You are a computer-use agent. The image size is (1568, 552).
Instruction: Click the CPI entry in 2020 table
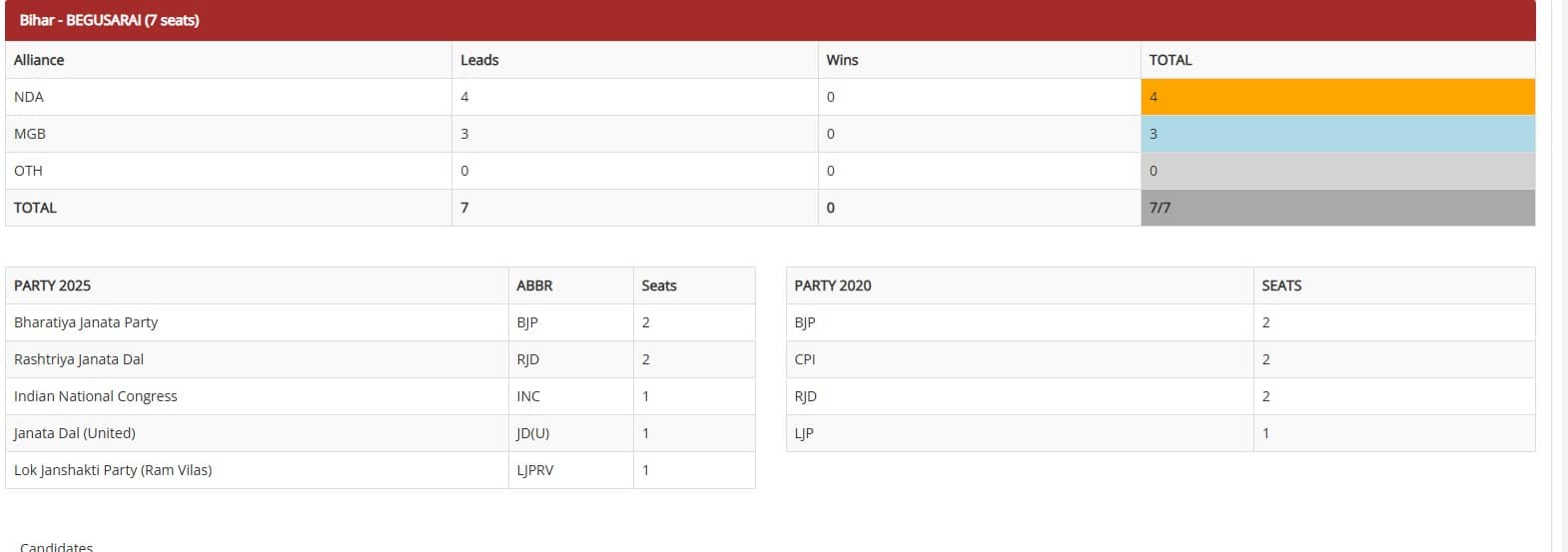coord(805,359)
